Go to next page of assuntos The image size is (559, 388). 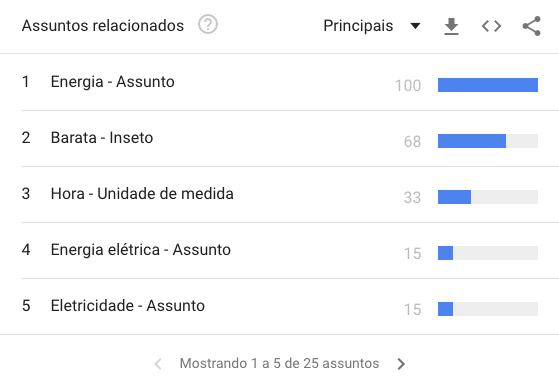[401, 364]
